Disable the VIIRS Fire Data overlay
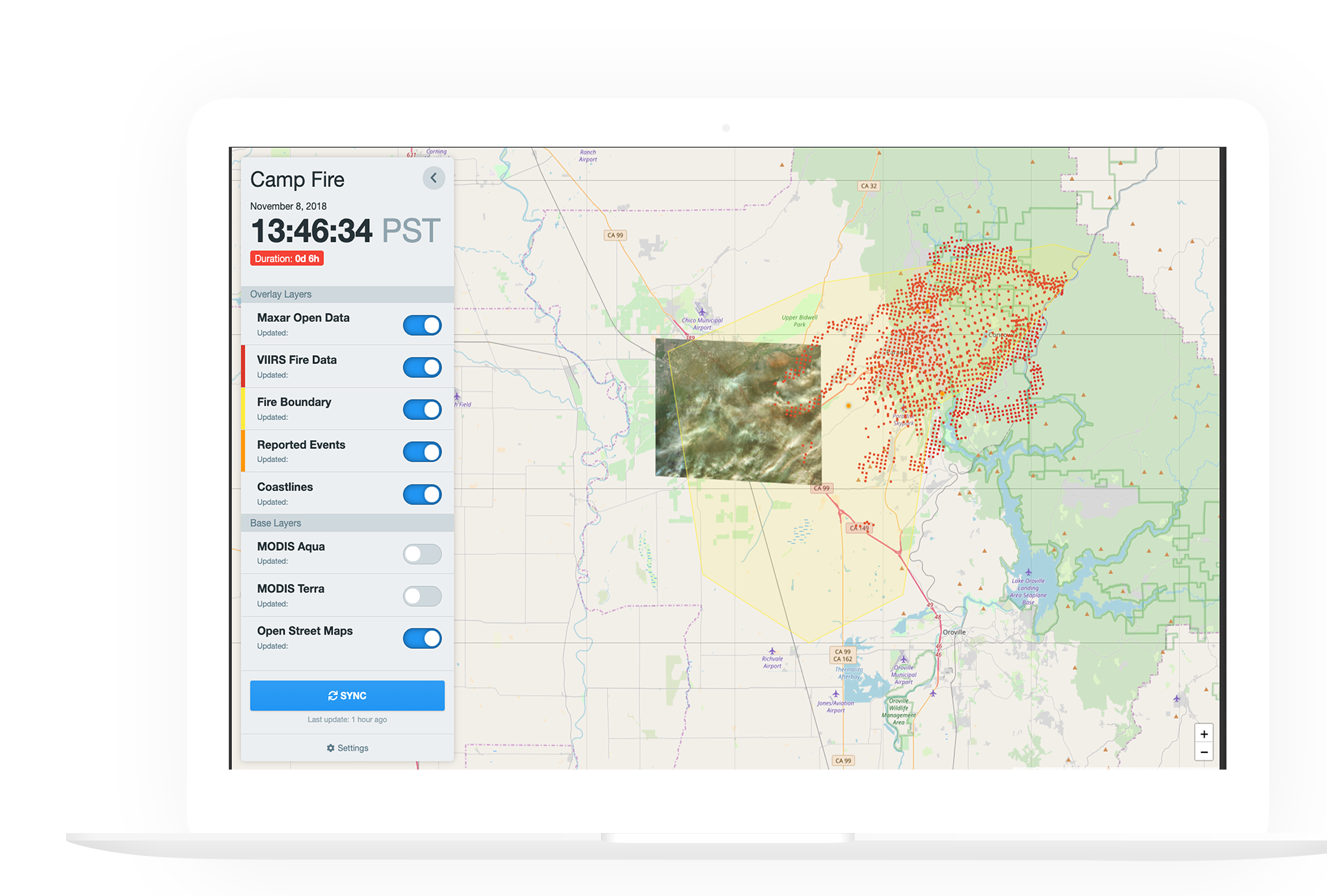1327x896 pixels. point(422,368)
